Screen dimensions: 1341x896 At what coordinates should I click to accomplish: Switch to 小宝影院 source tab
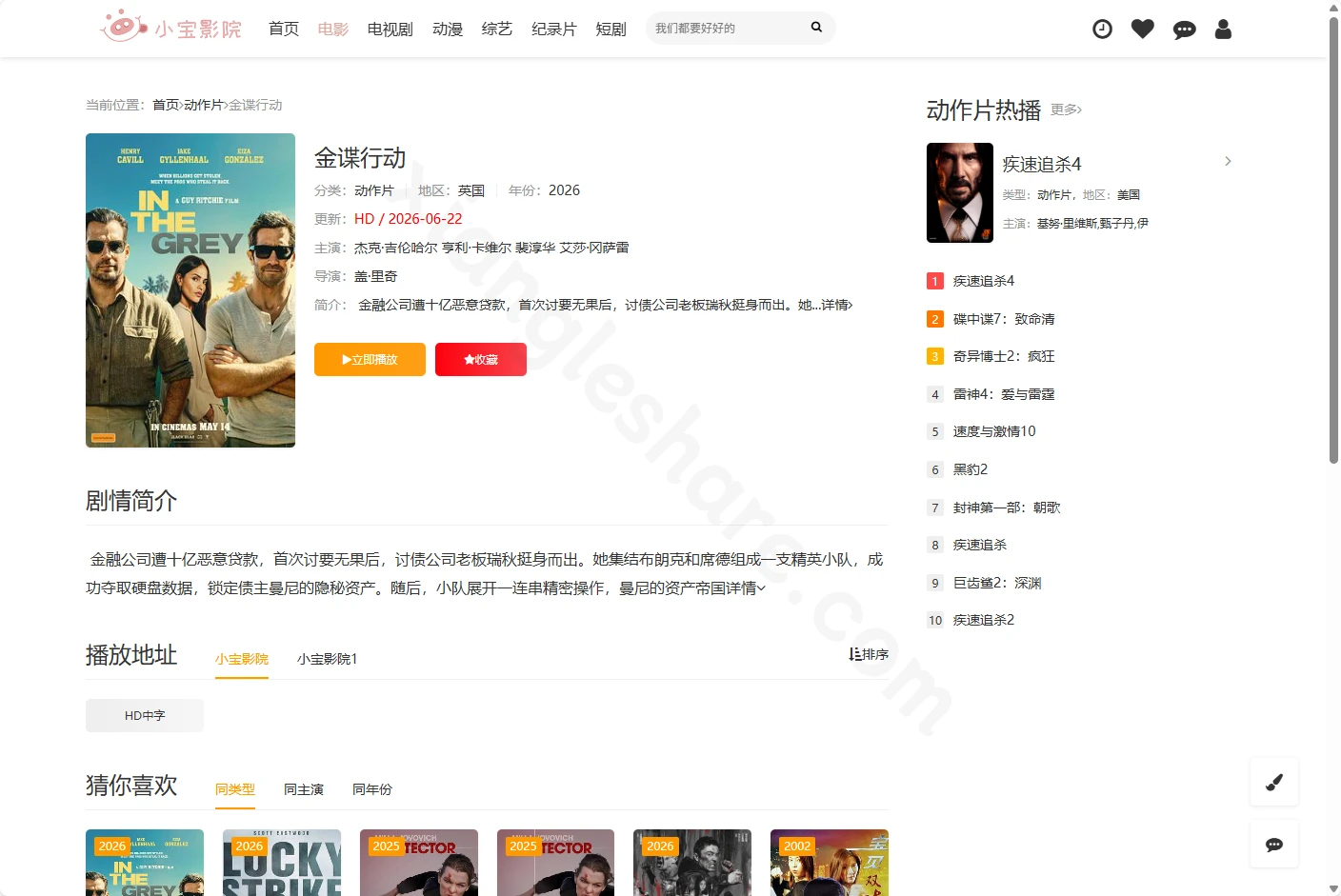pyautogui.click(x=242, y=659)
